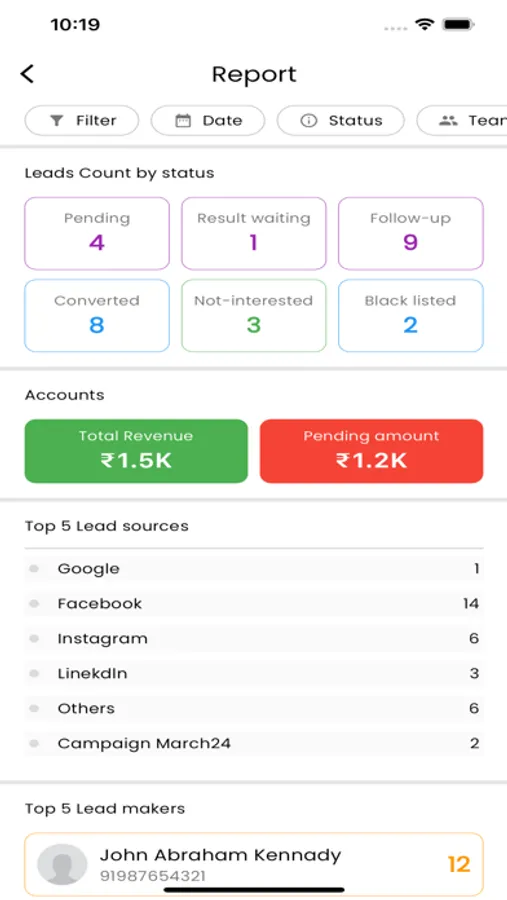
Task: Open the Result waiting leads card
Action: click(254, 234)
